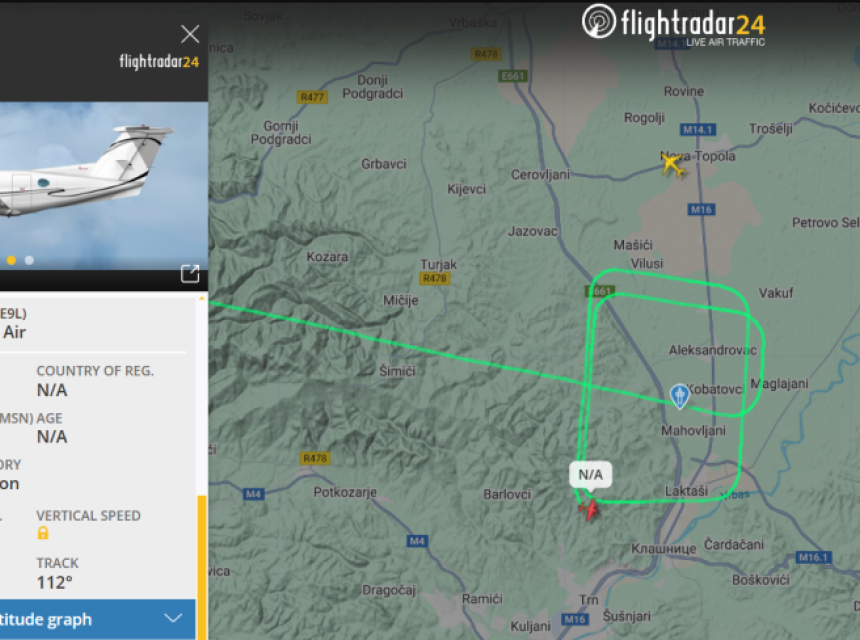
Task: Open aircraft photo in external view
Action: 190,273
